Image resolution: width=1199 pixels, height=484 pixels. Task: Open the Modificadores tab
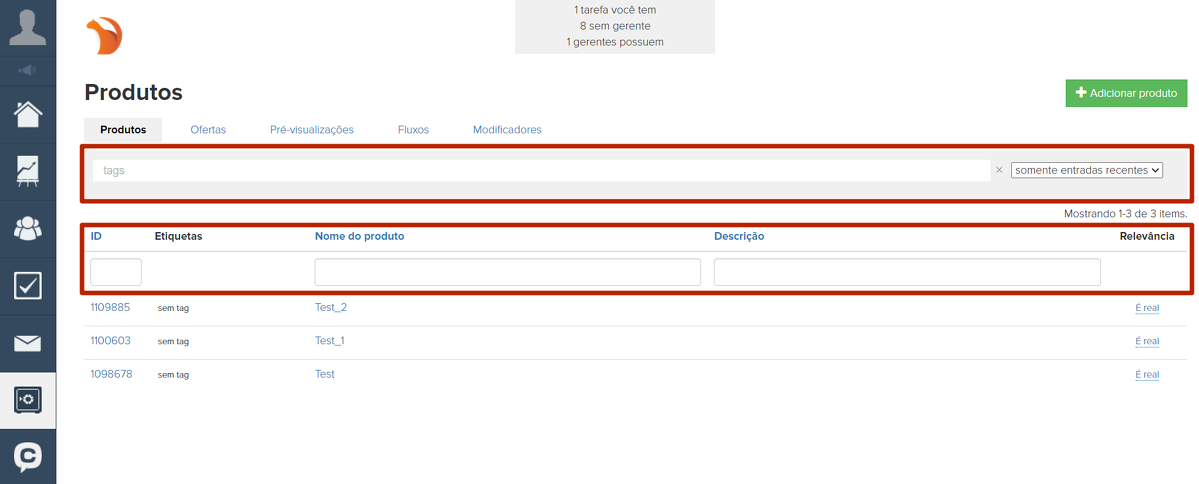[x=507, y=130]
